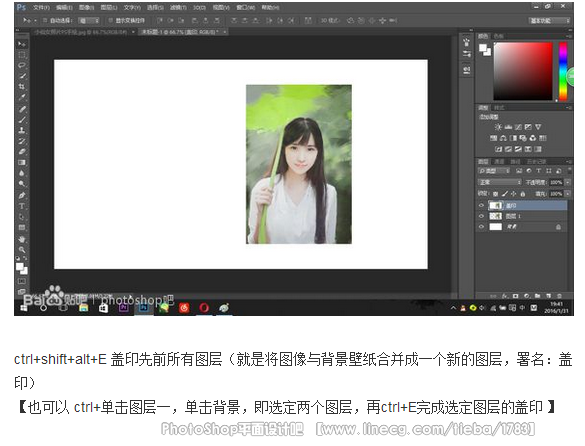Select the Horizontal Type tool
The width and height of the screenshot is (585, 446).
pyautogui.click(x=22, y=206)
